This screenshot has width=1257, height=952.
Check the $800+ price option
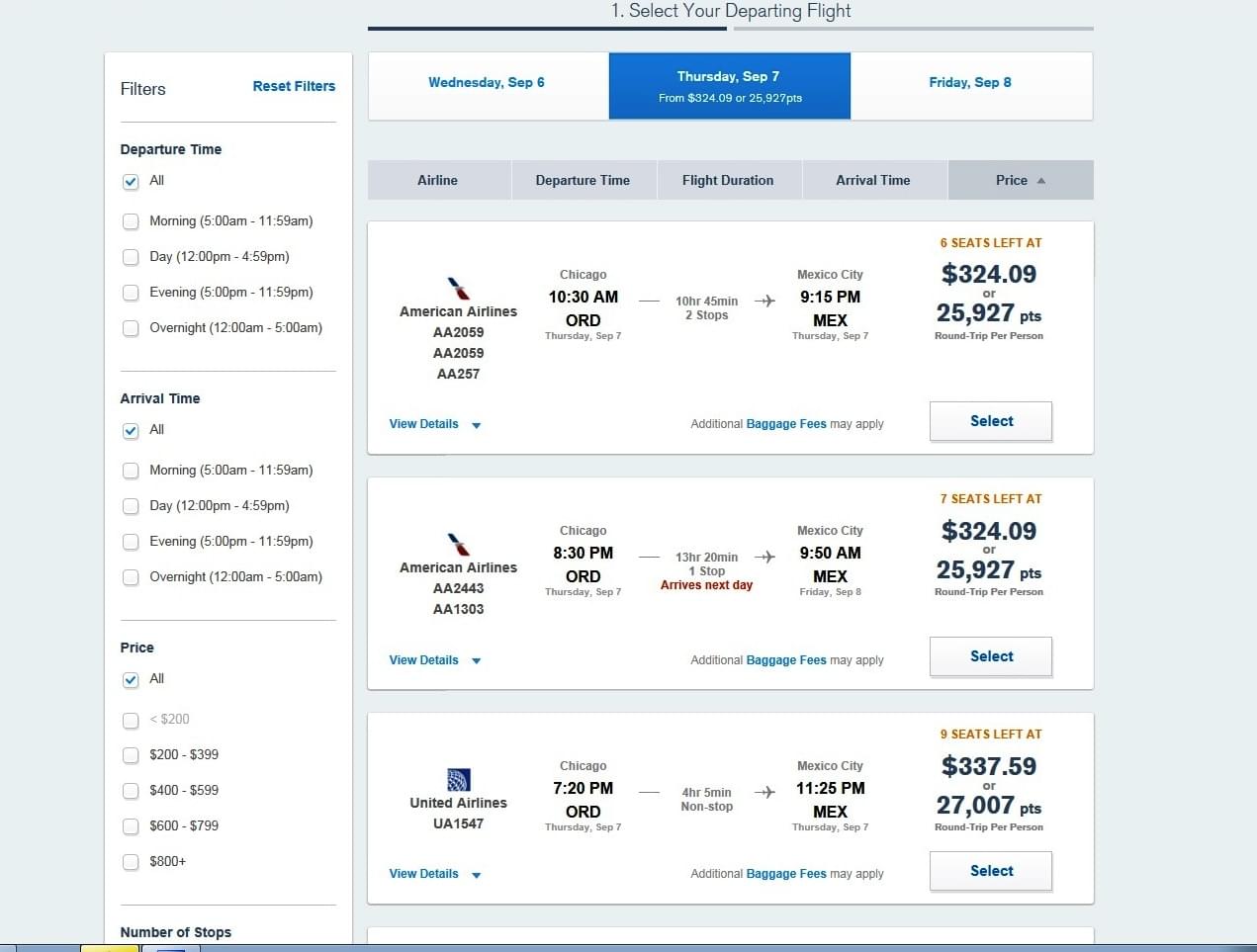(x=131, y=862)
